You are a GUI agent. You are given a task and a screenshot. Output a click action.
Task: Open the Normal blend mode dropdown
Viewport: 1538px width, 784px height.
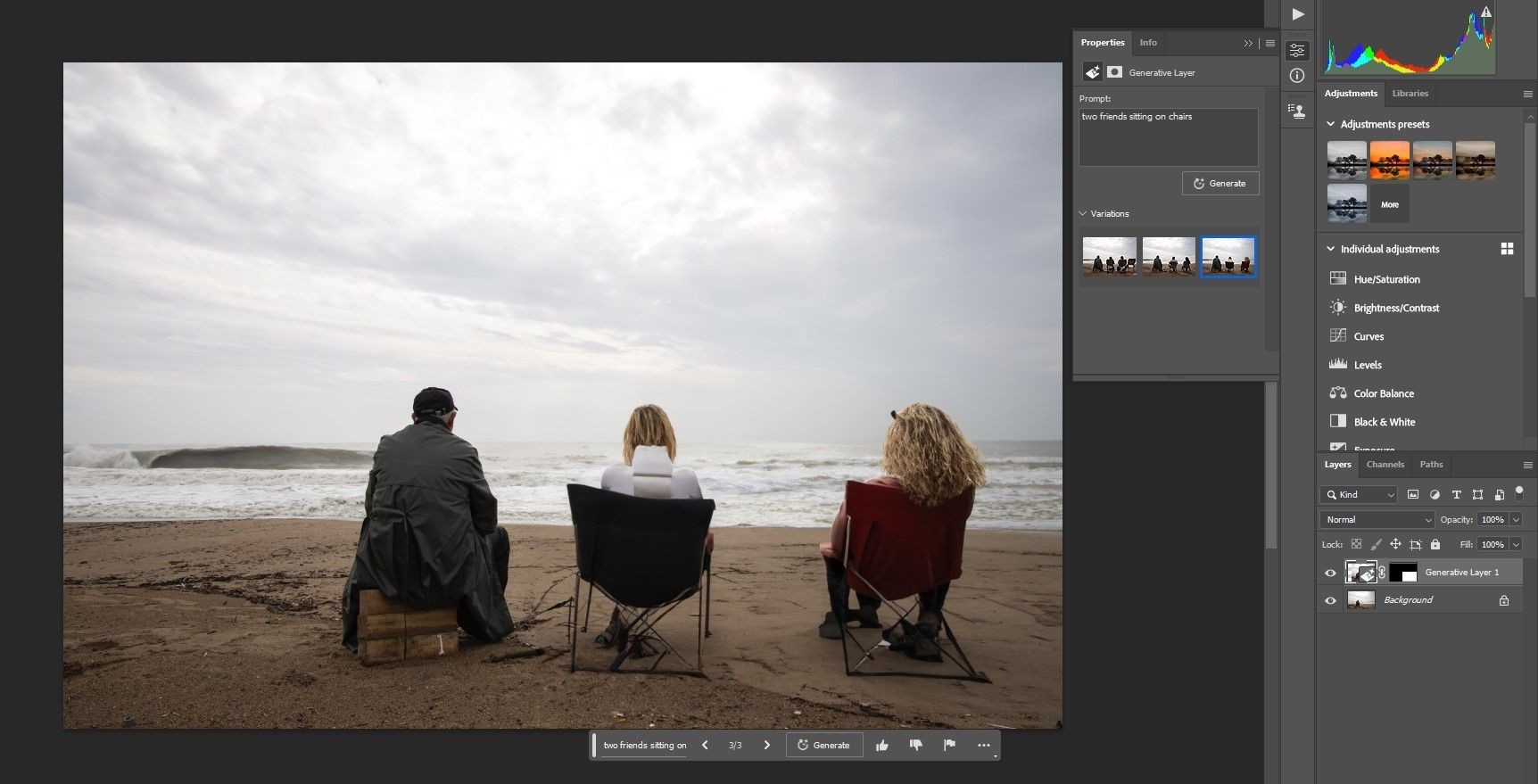(x=1377, y=519)
